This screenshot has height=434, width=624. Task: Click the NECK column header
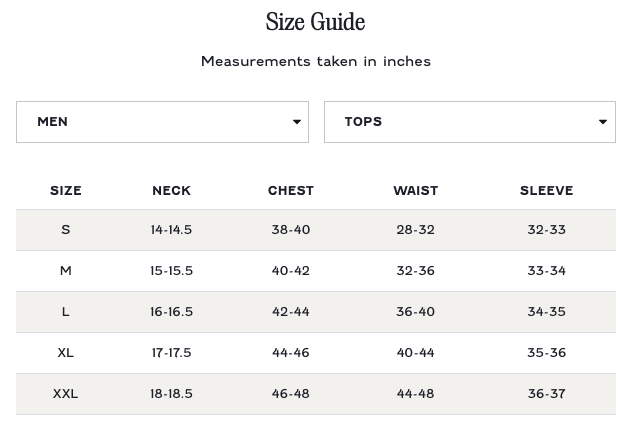point(171,190)
